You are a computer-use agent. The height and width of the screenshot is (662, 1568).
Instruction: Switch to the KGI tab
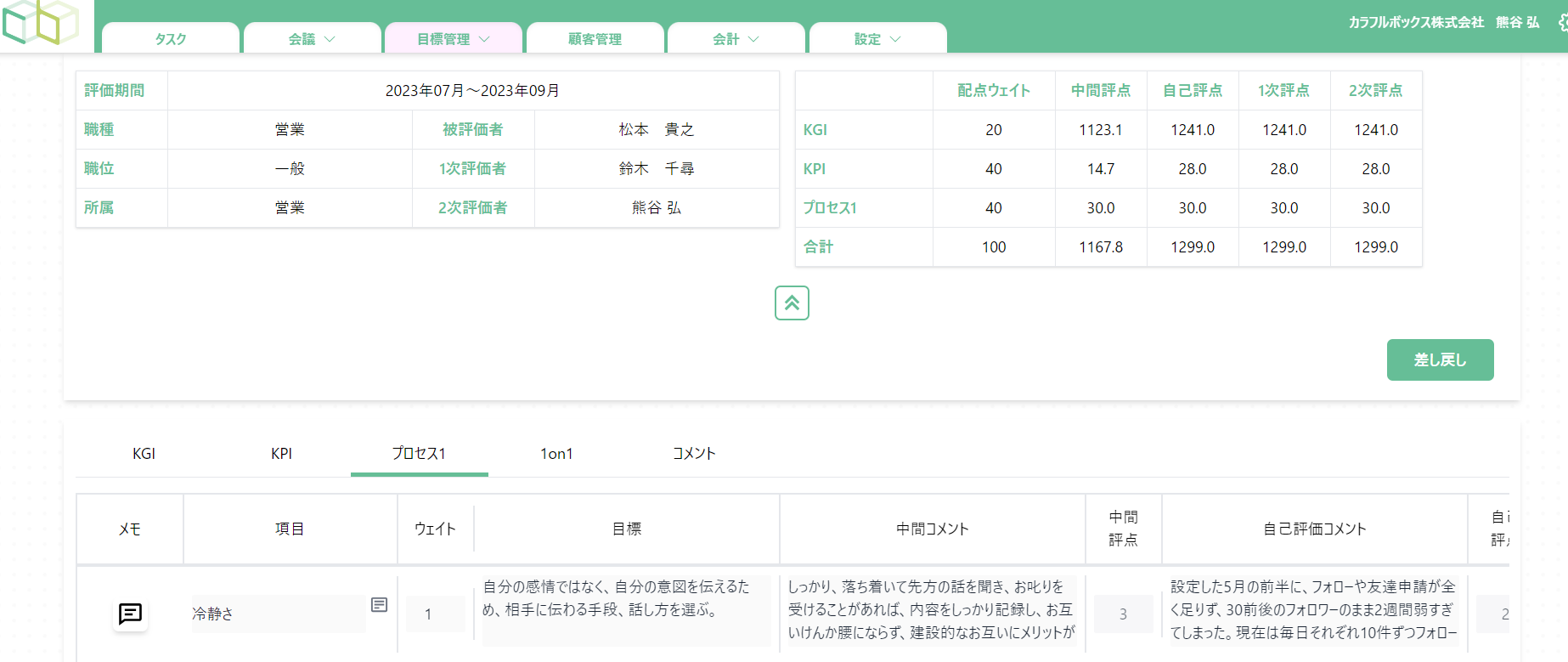pos(144,454)
